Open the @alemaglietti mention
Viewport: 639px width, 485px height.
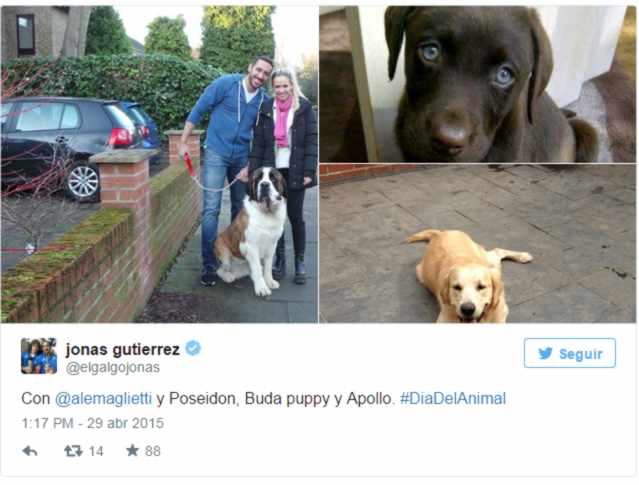pyautogui.click(x=103, y=398)
